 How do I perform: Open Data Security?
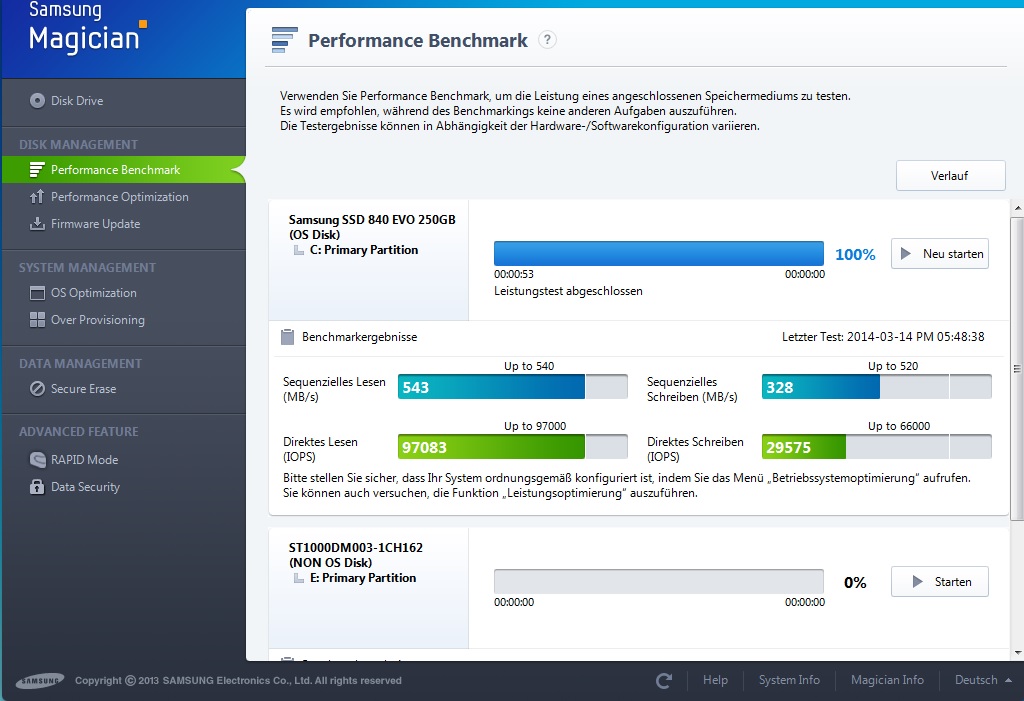(123, 487)
